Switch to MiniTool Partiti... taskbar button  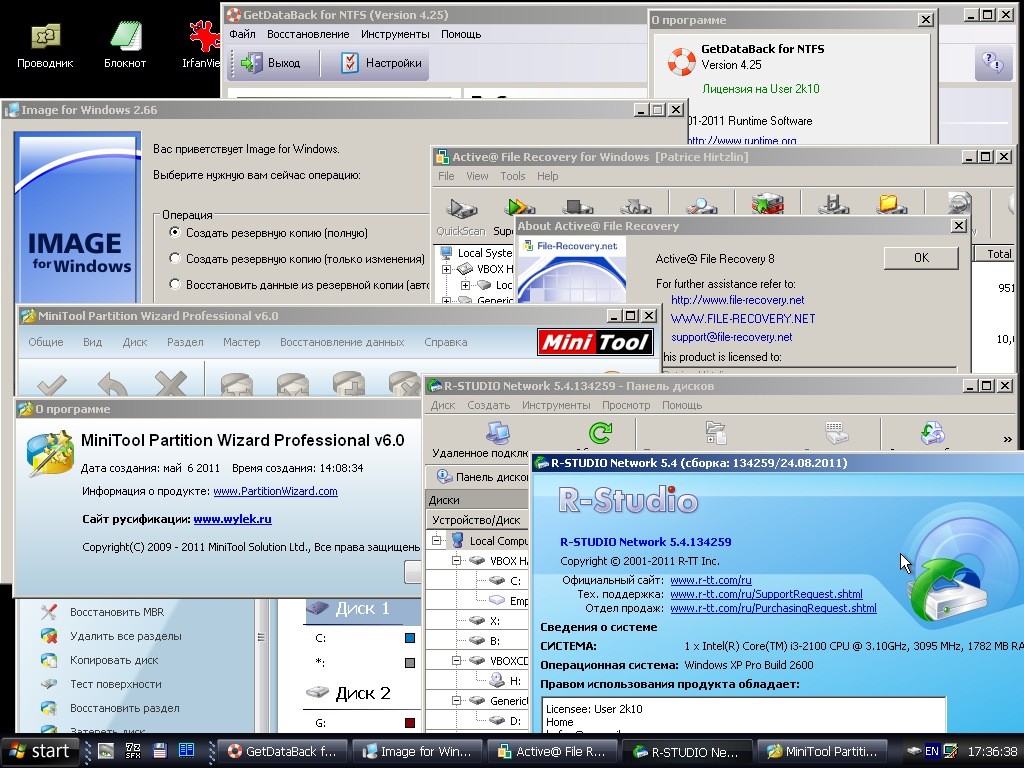[823, 752]
